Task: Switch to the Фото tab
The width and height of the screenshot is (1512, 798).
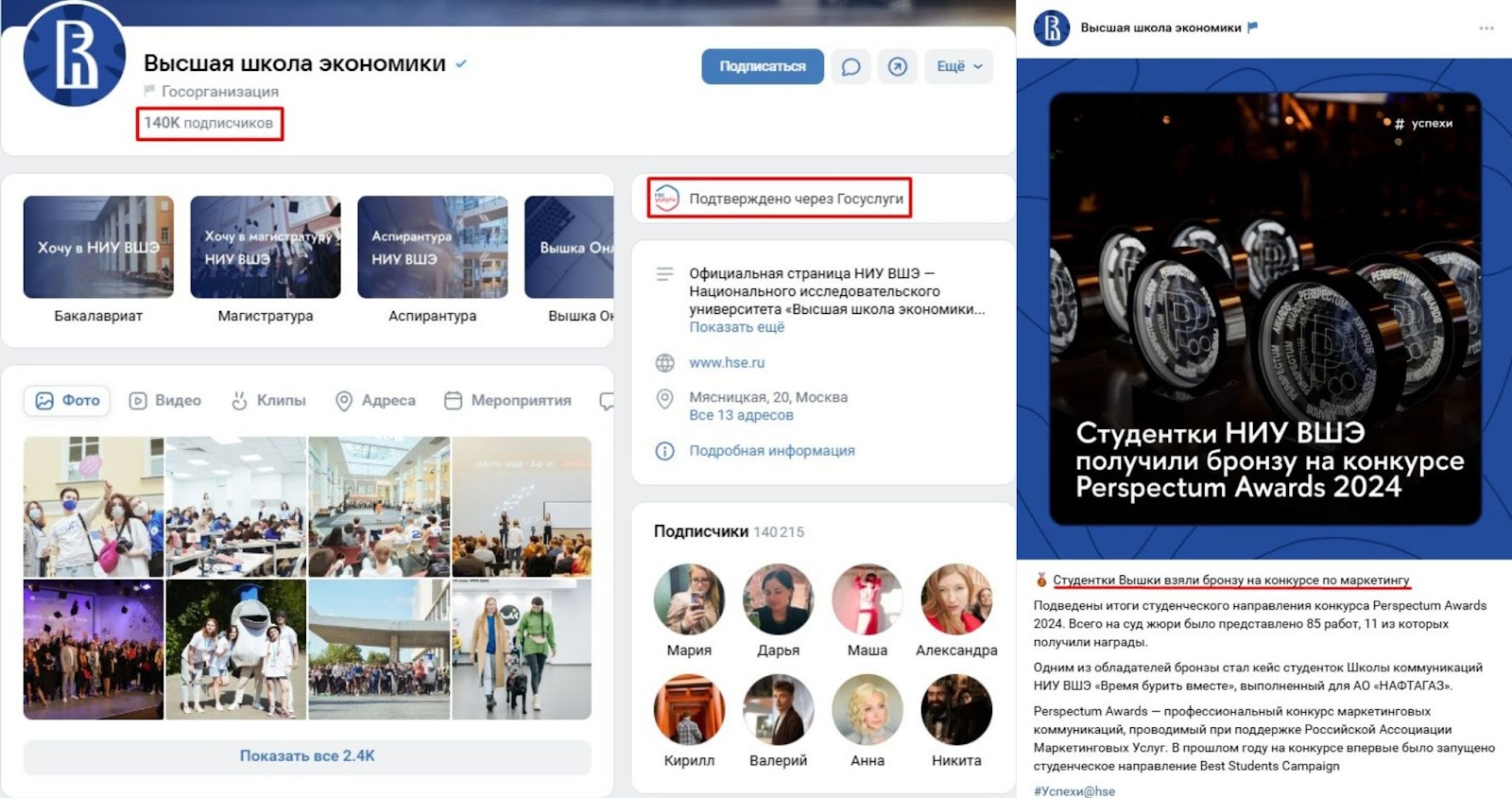Action: click(67, 401)
